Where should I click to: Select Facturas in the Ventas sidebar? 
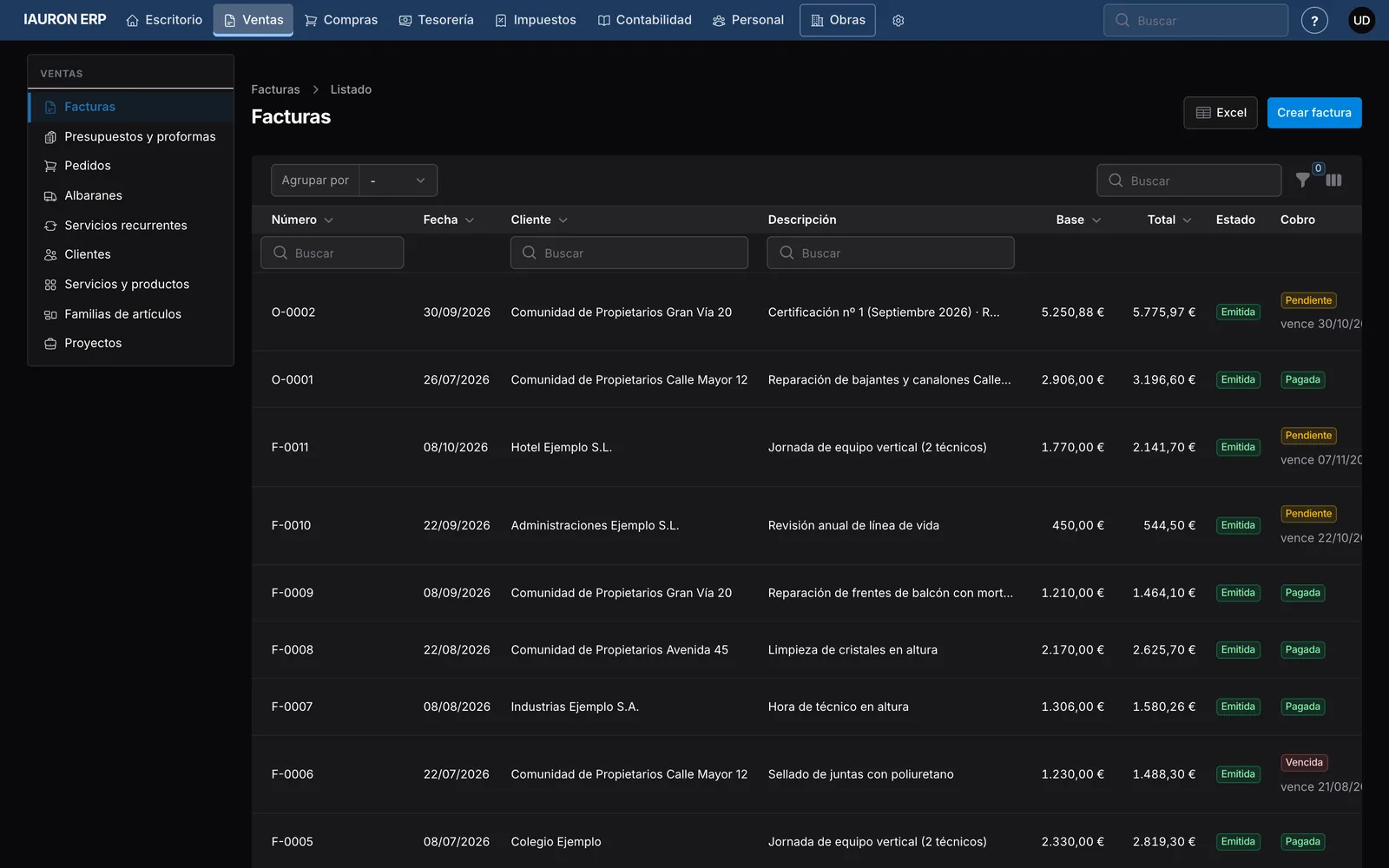[131, 107]
